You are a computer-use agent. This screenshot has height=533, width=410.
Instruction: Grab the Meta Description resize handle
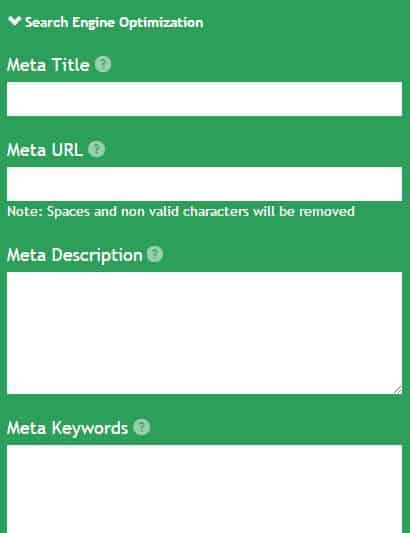pos(398,390)
